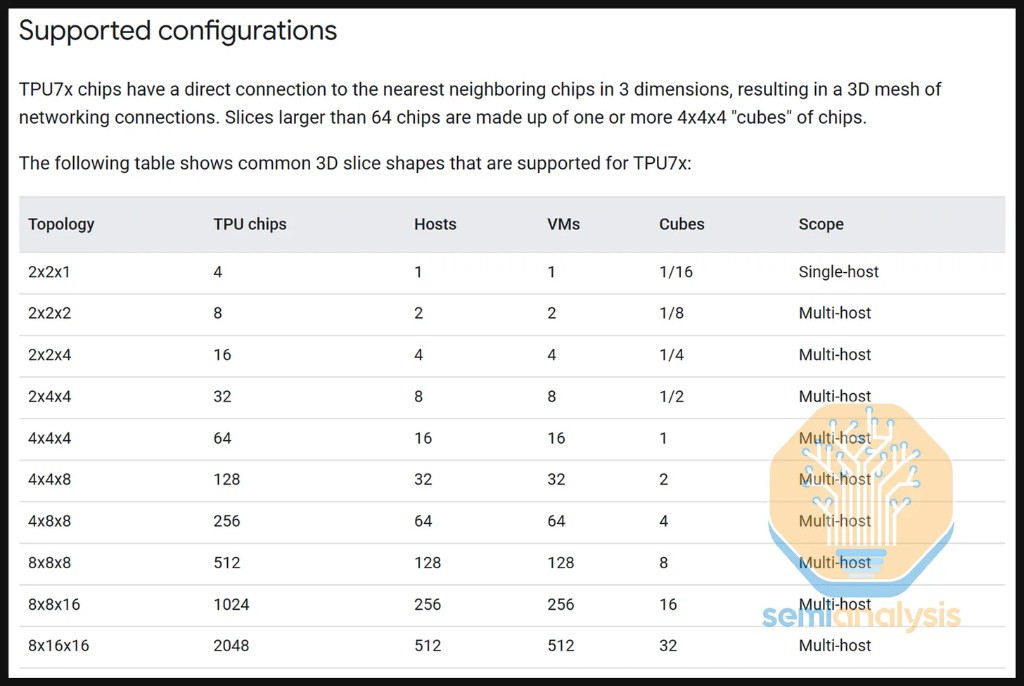Image resolution: width=1024 pixels, height=686 pixels.
Task: Select the 1024 TPU chips value
Action: pos(232,604)
